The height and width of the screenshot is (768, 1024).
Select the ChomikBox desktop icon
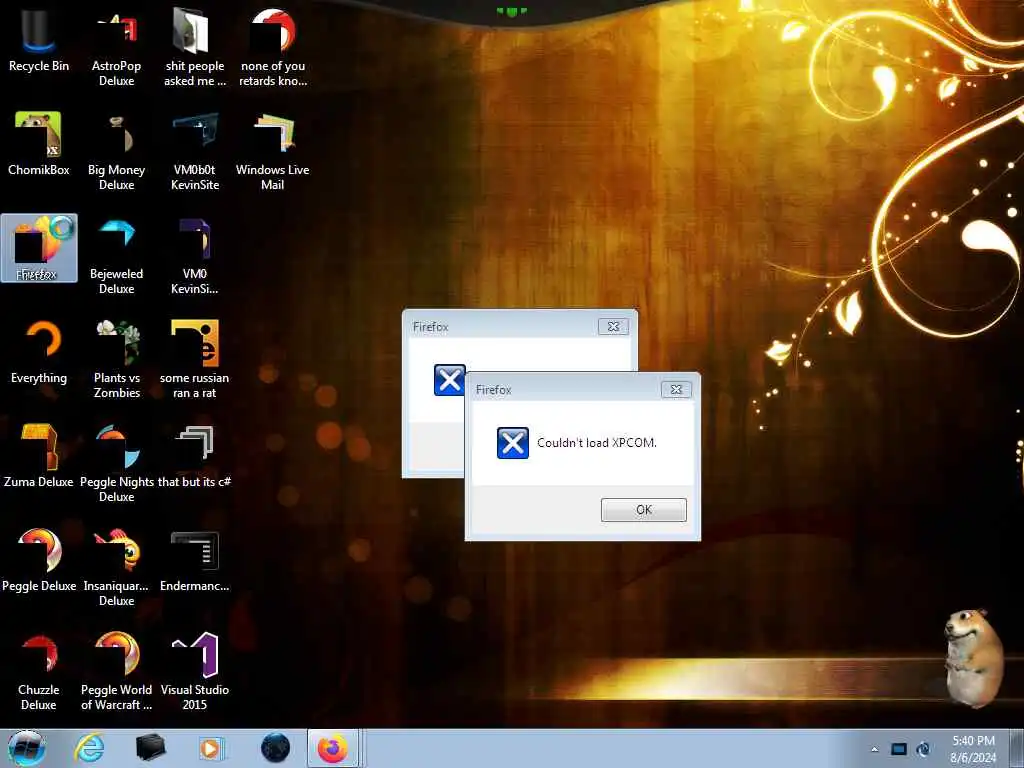point(39,144)
